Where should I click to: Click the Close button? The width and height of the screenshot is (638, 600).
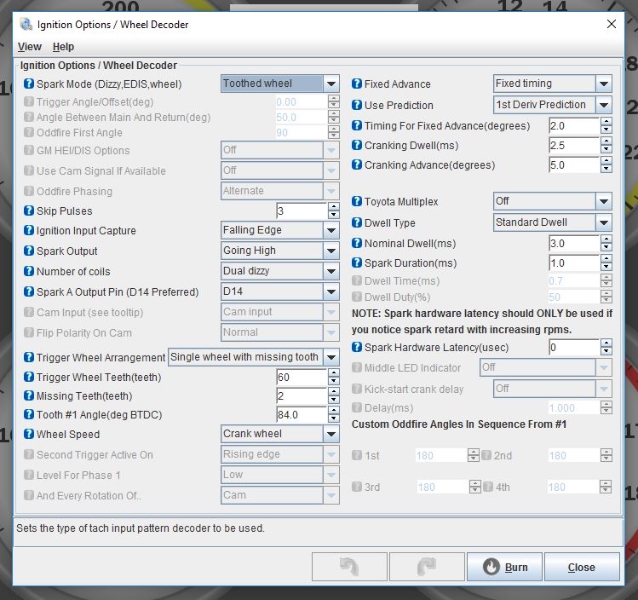[x=581, y=567]
